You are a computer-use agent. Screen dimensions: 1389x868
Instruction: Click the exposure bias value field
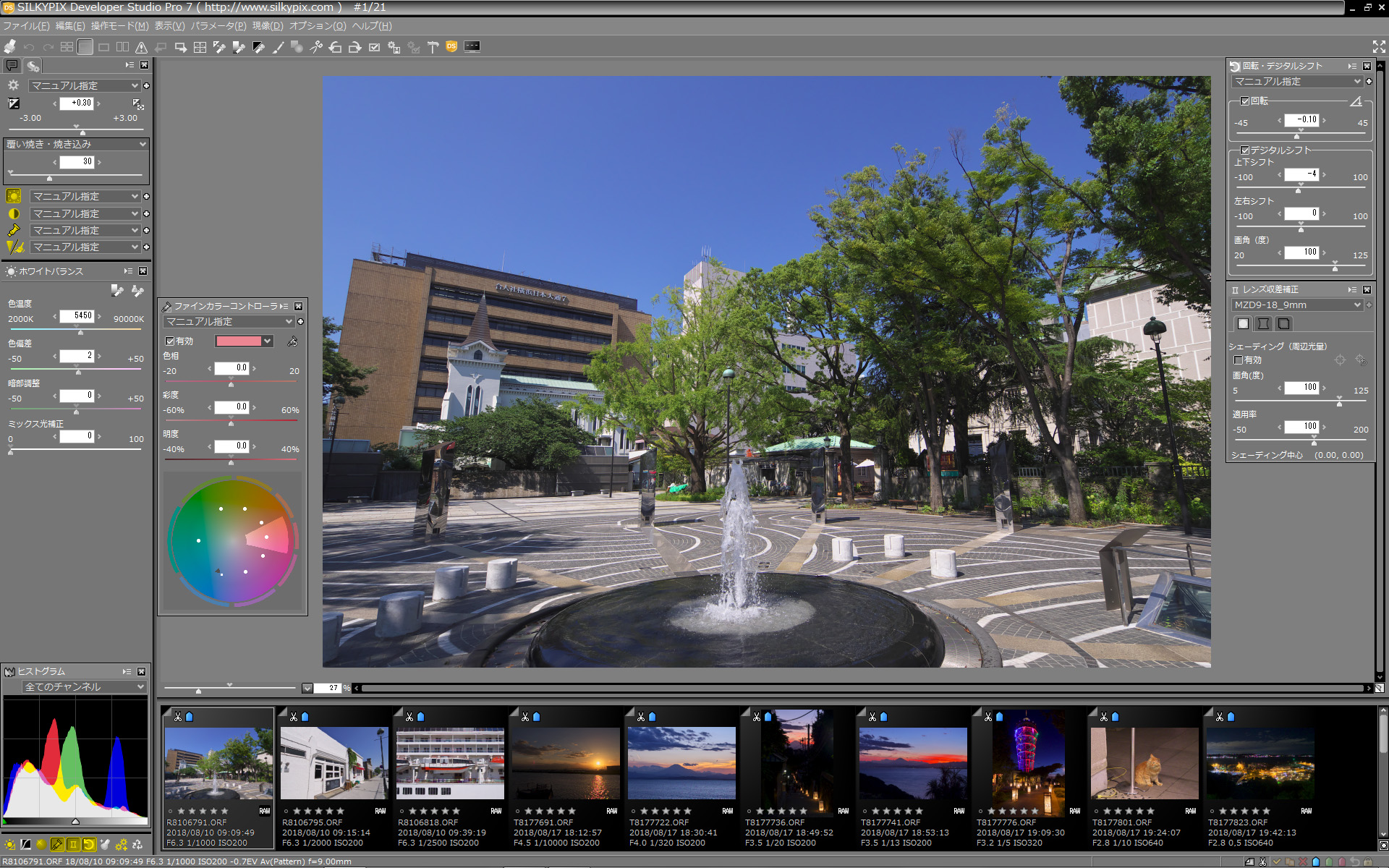click(77, 103)
